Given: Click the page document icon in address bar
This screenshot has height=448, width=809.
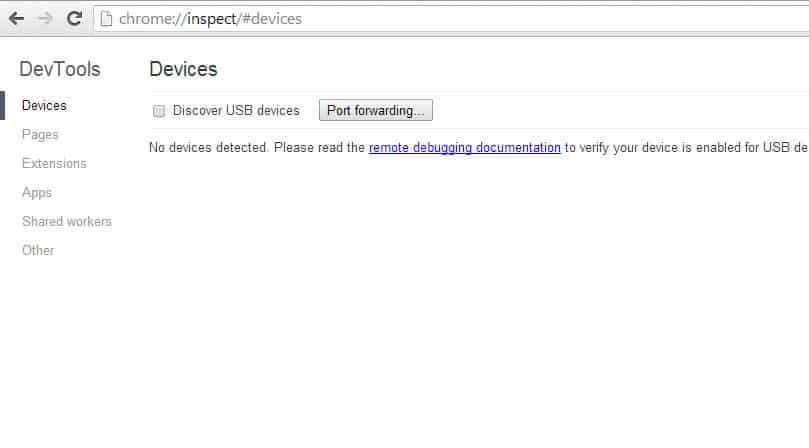Looking at the screenshot, I should tap(106, 19).
